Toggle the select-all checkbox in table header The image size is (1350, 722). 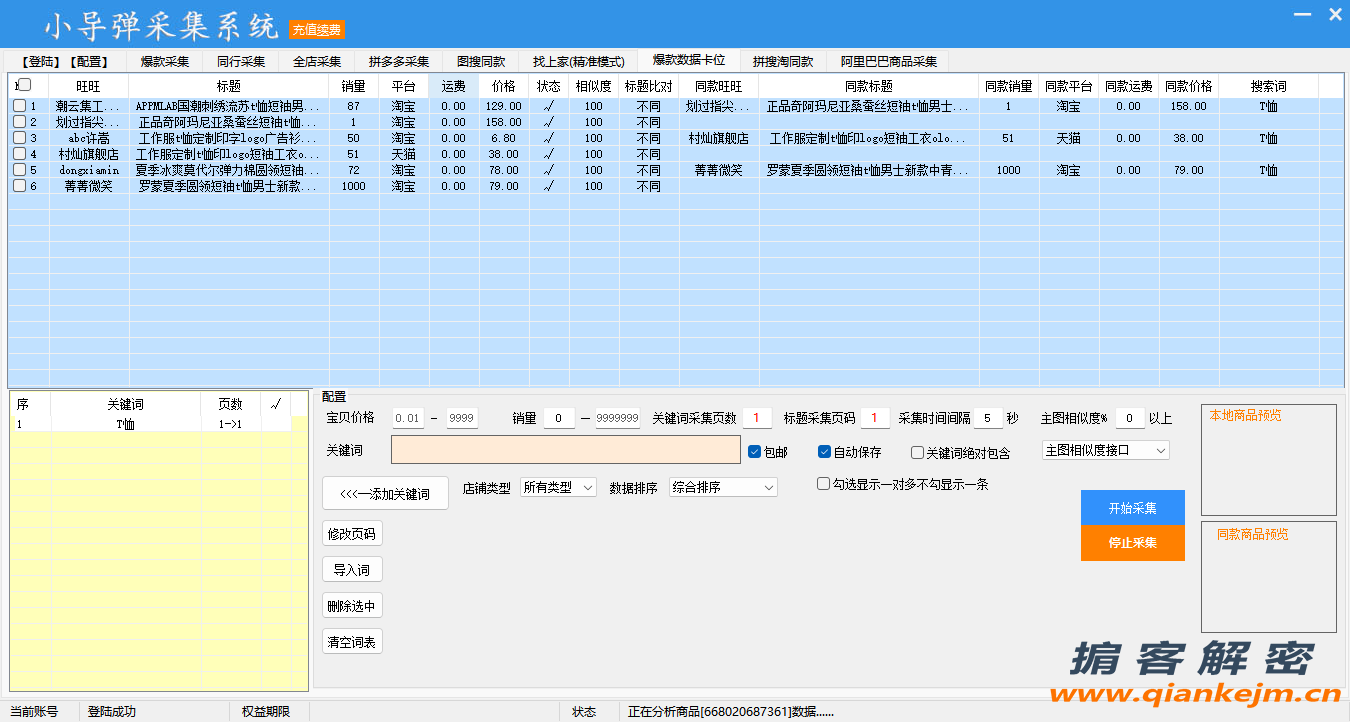coord(25,85)
